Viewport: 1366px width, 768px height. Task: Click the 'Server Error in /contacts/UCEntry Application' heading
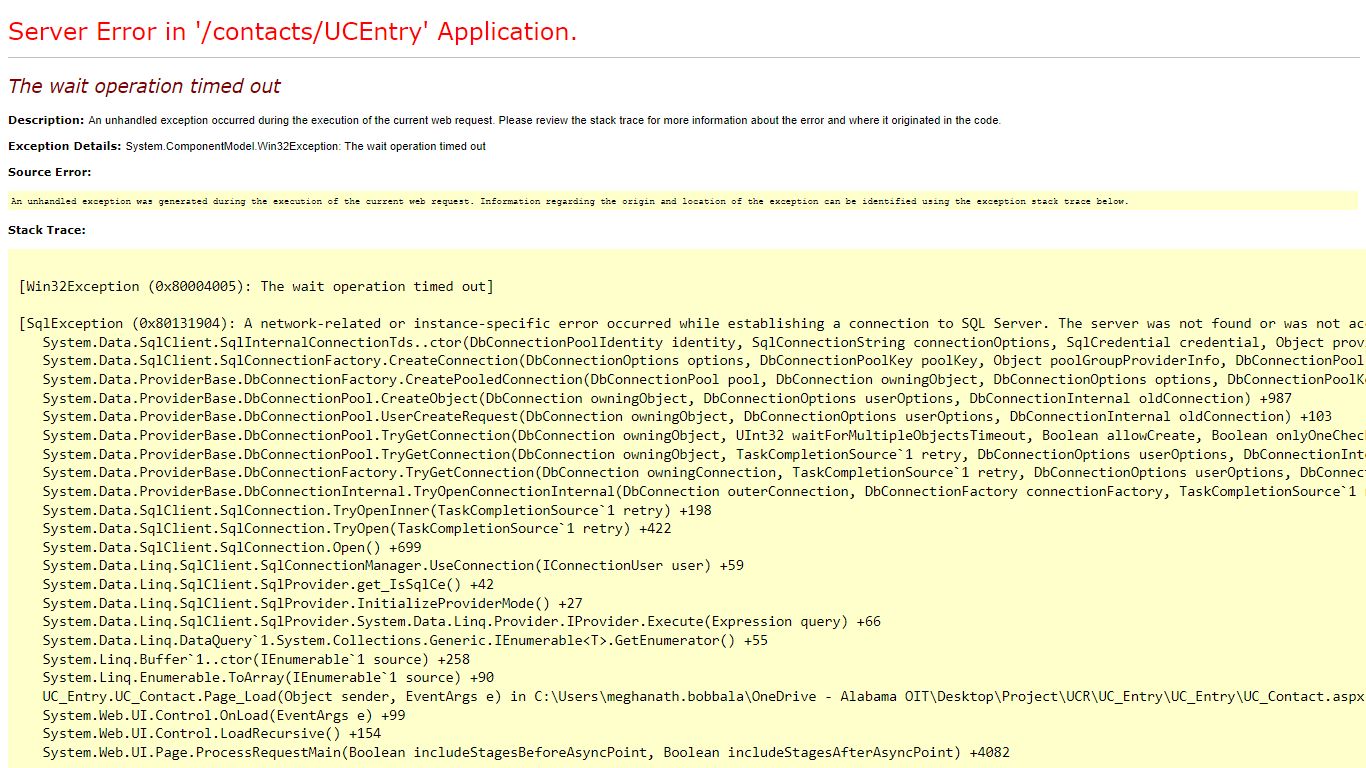pos(293,32)
